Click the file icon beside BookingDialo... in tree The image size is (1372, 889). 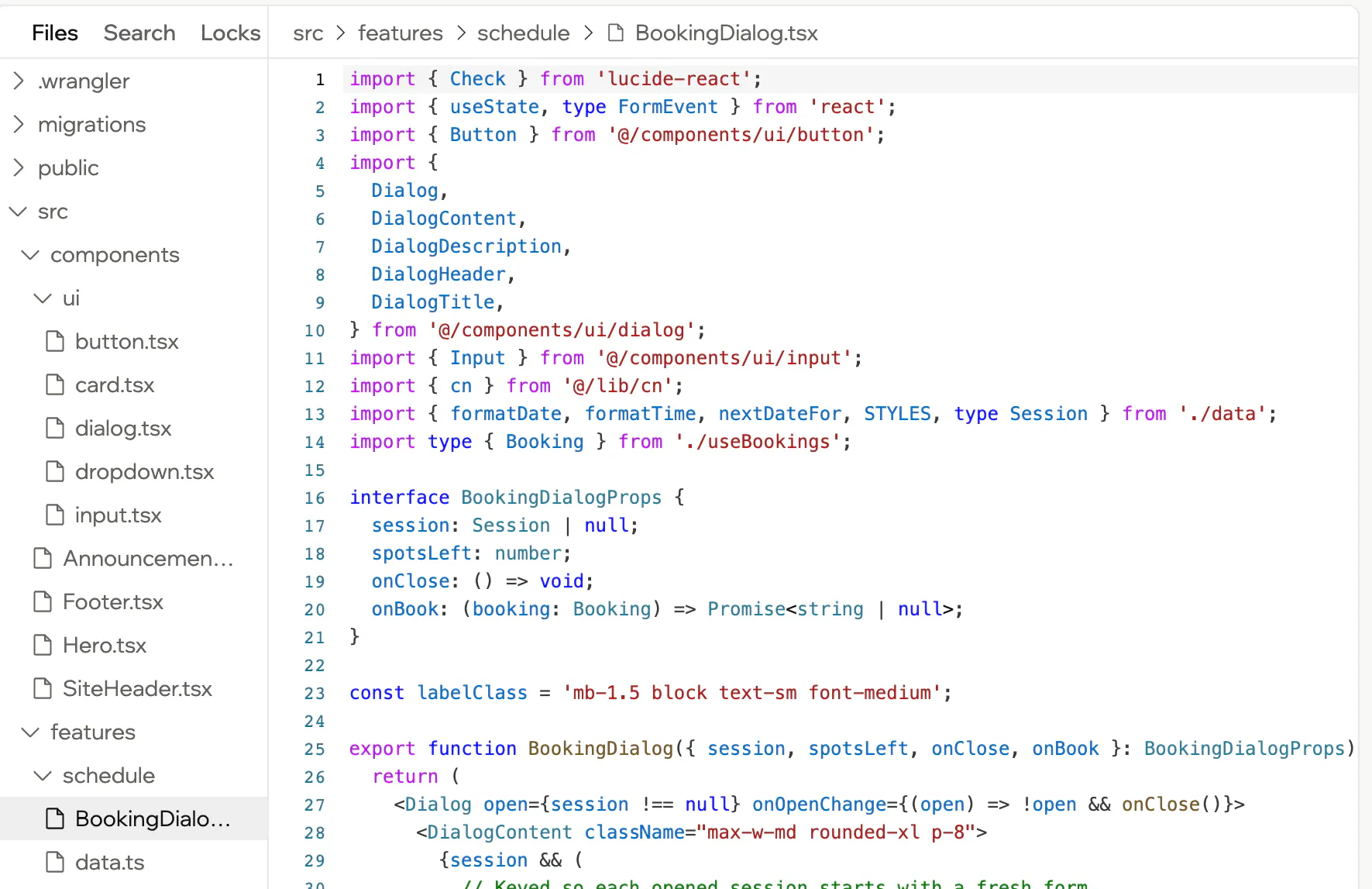55,818
